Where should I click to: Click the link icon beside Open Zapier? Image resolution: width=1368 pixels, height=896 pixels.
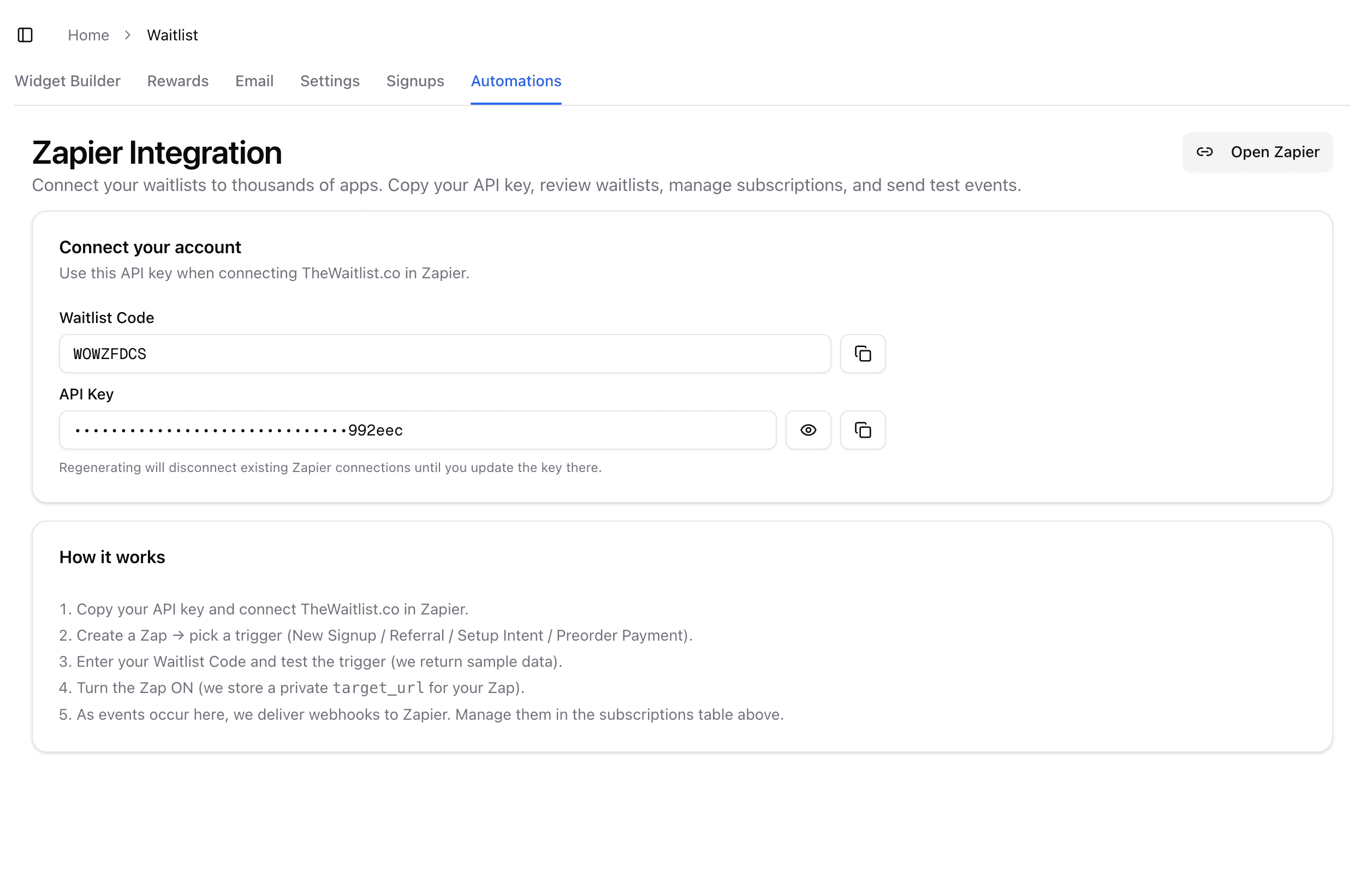[x=1204, y=152]
